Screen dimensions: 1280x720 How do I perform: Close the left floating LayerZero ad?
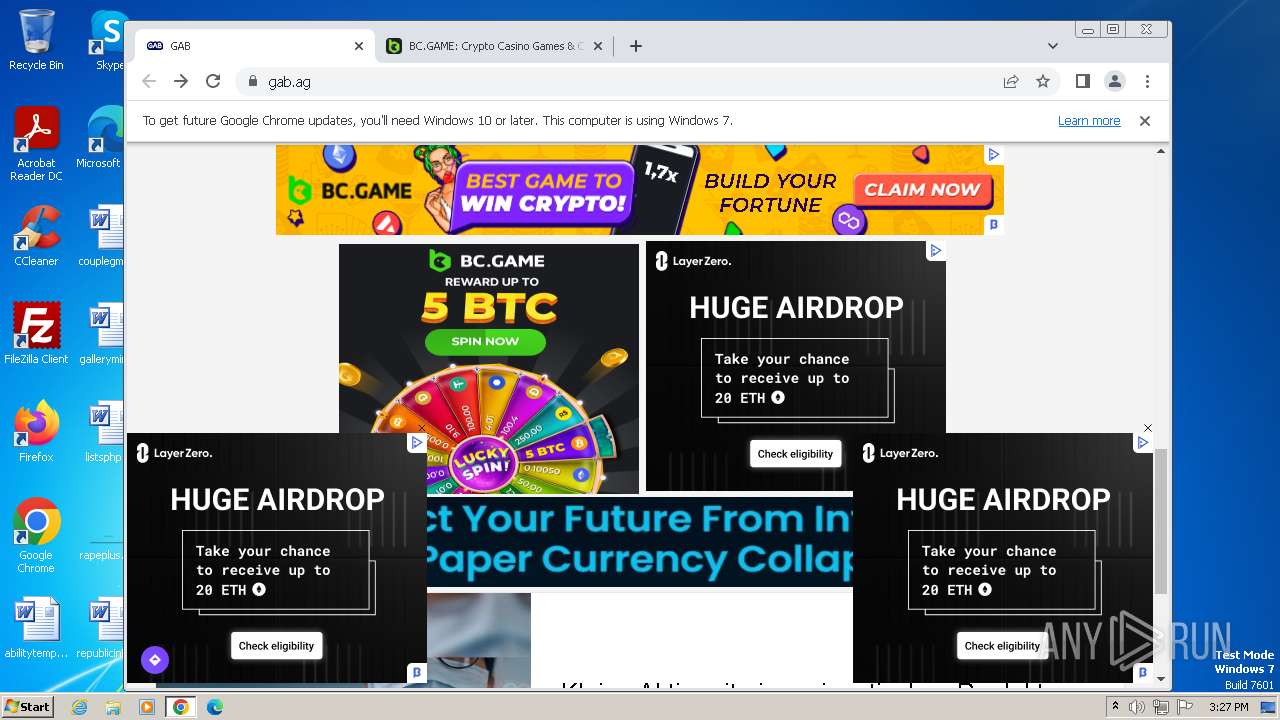tap(422, 428)
